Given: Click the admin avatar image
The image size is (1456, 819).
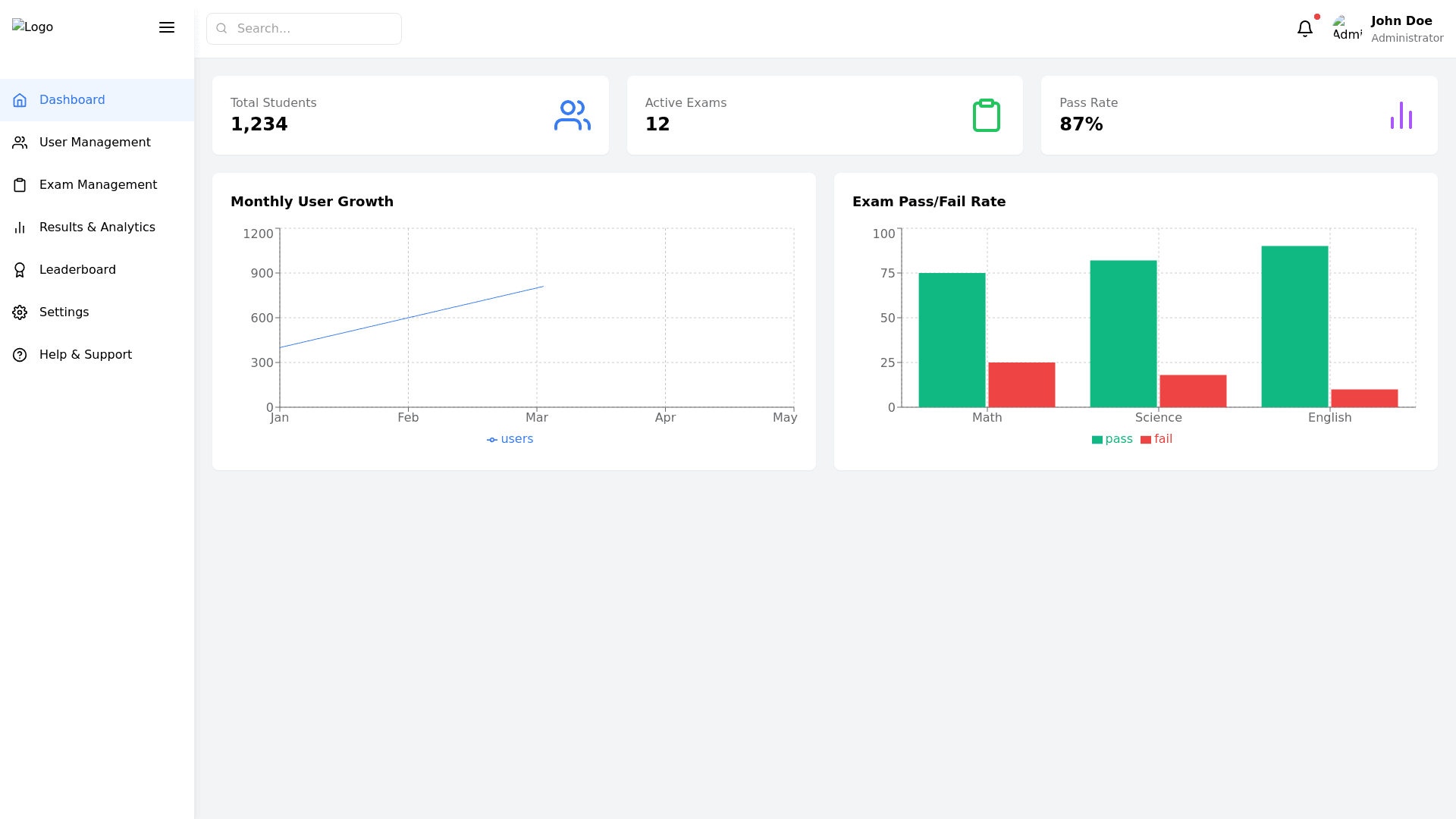Looking at the screenshot, I should 1347,29.
